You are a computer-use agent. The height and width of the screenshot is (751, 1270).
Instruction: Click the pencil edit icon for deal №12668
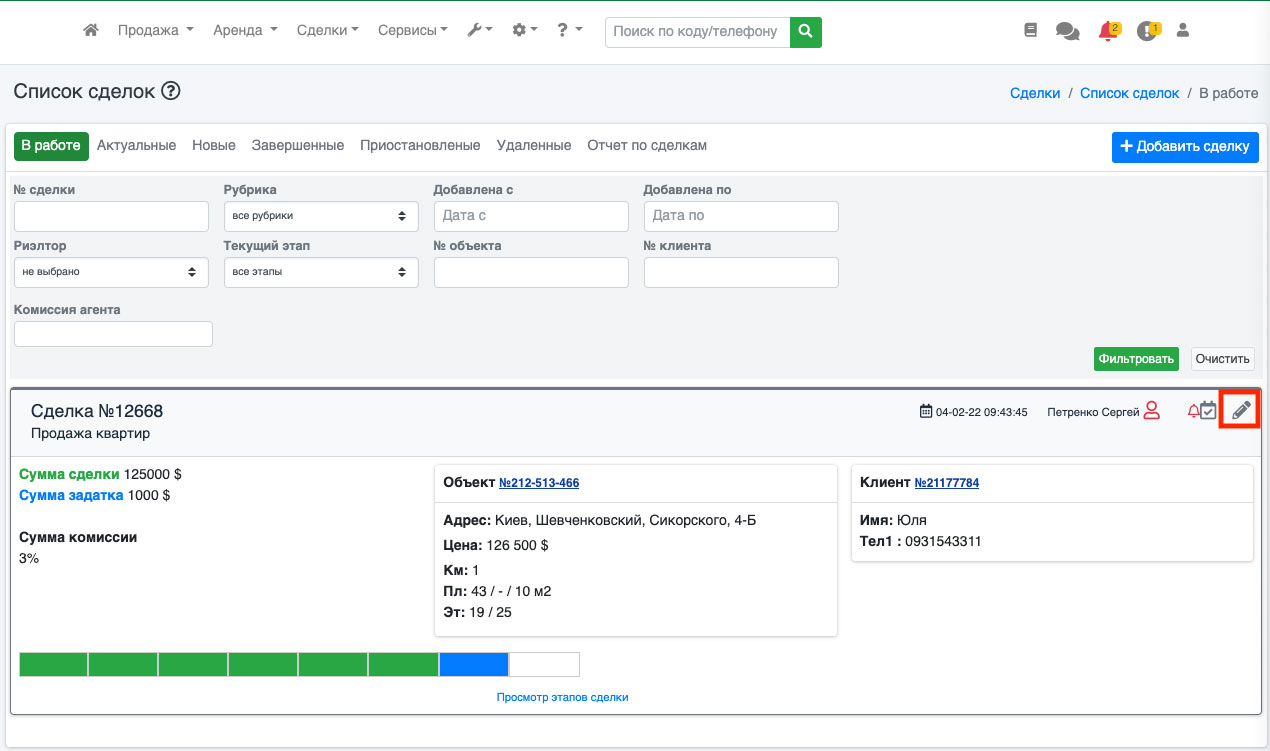pos(1241,410)
